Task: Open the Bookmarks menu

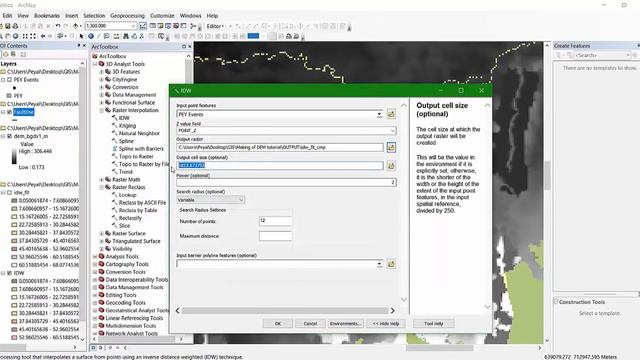Action: 47,16
